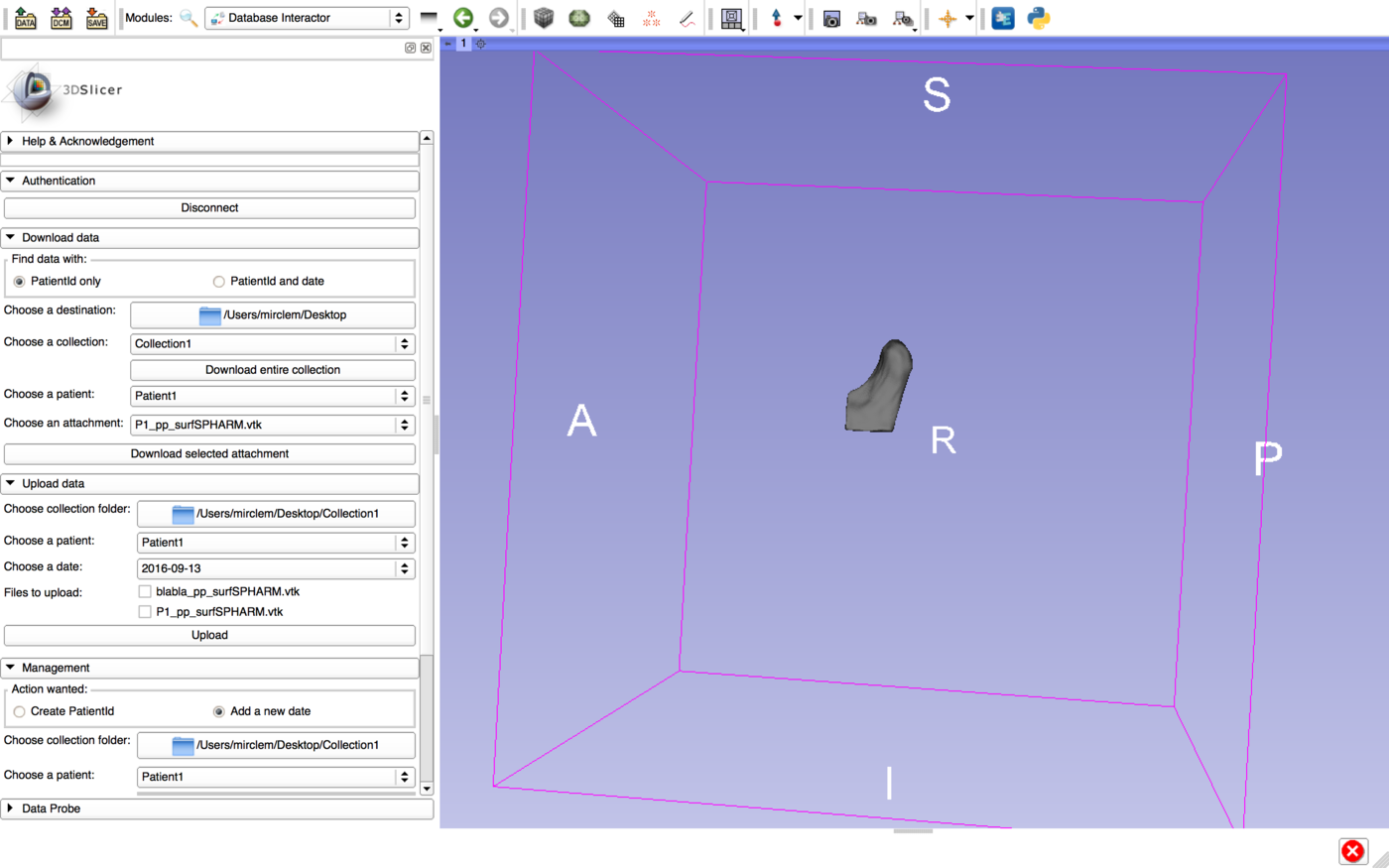Click the Disconnect button
The height and width of the screenshot is (868, 1389).
(x=209, y=208)
